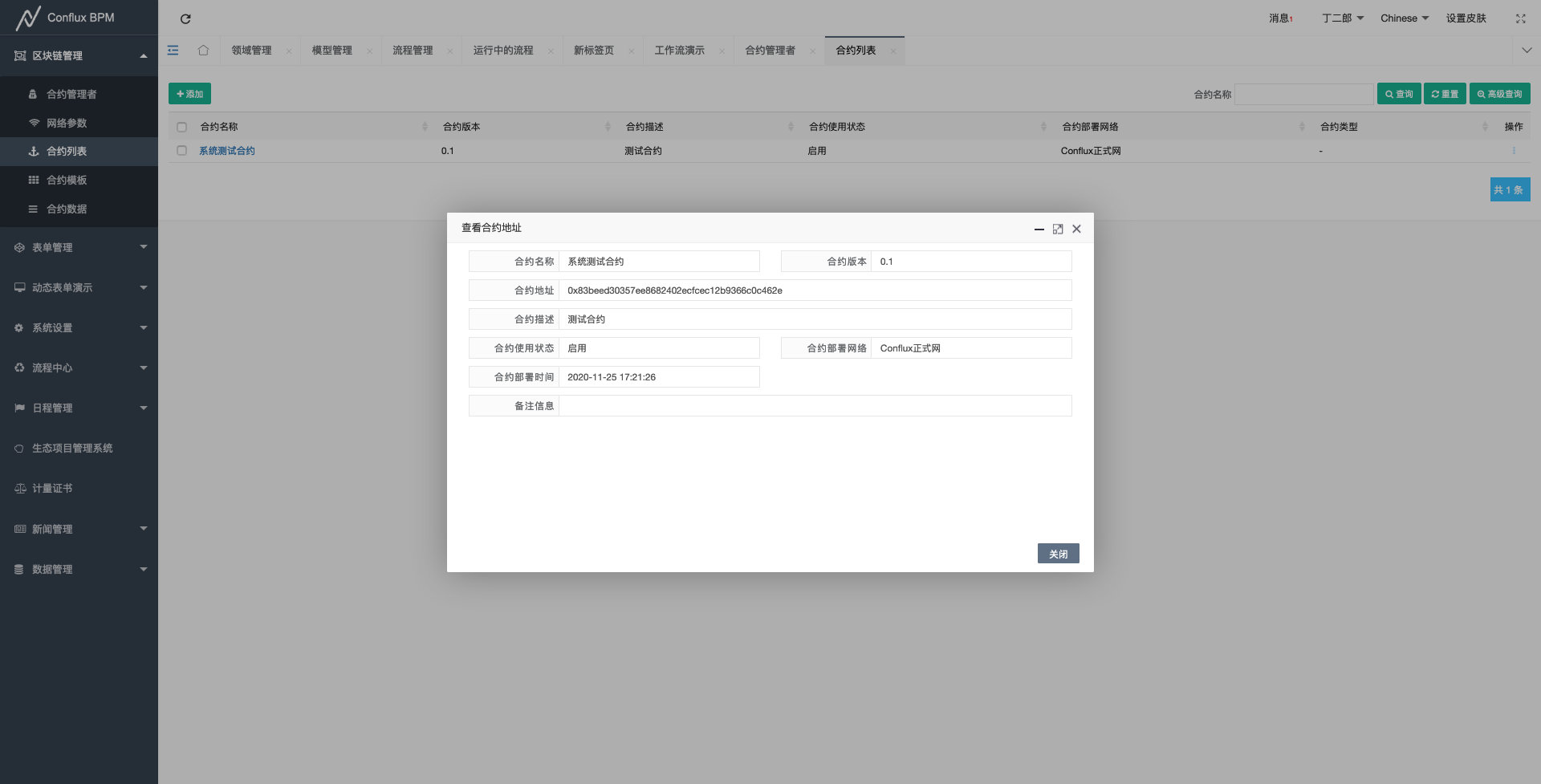Sort by 合约名称 column arrows
This screenshot has height=784, width=1541.
click(x=425, y=127)
